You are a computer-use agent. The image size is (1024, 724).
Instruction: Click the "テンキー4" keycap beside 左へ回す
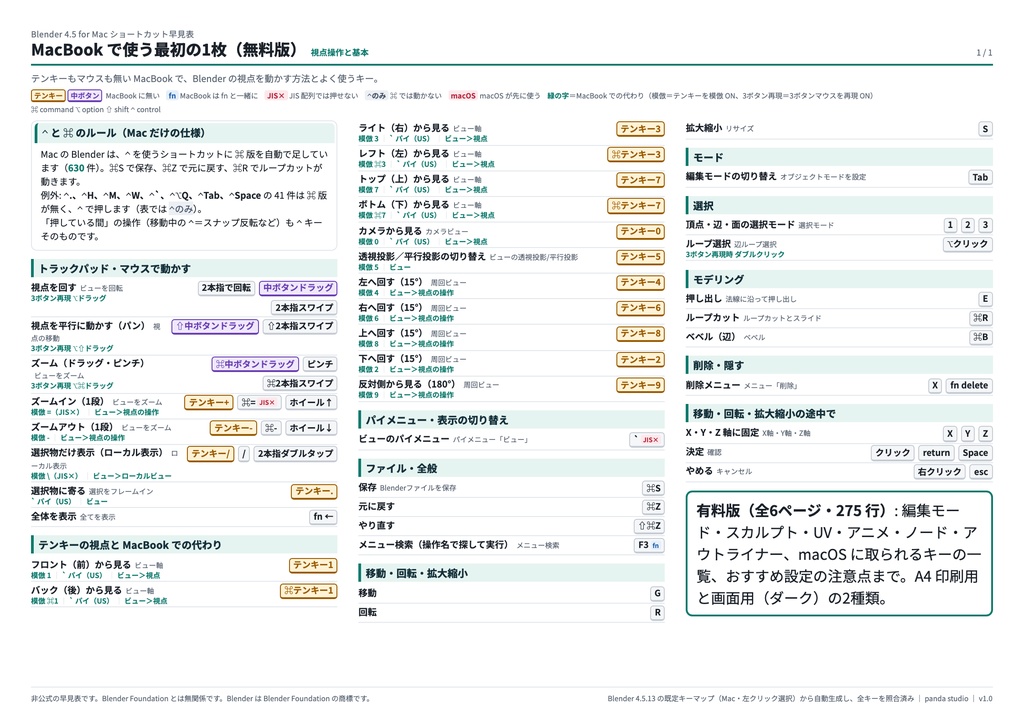641,282
